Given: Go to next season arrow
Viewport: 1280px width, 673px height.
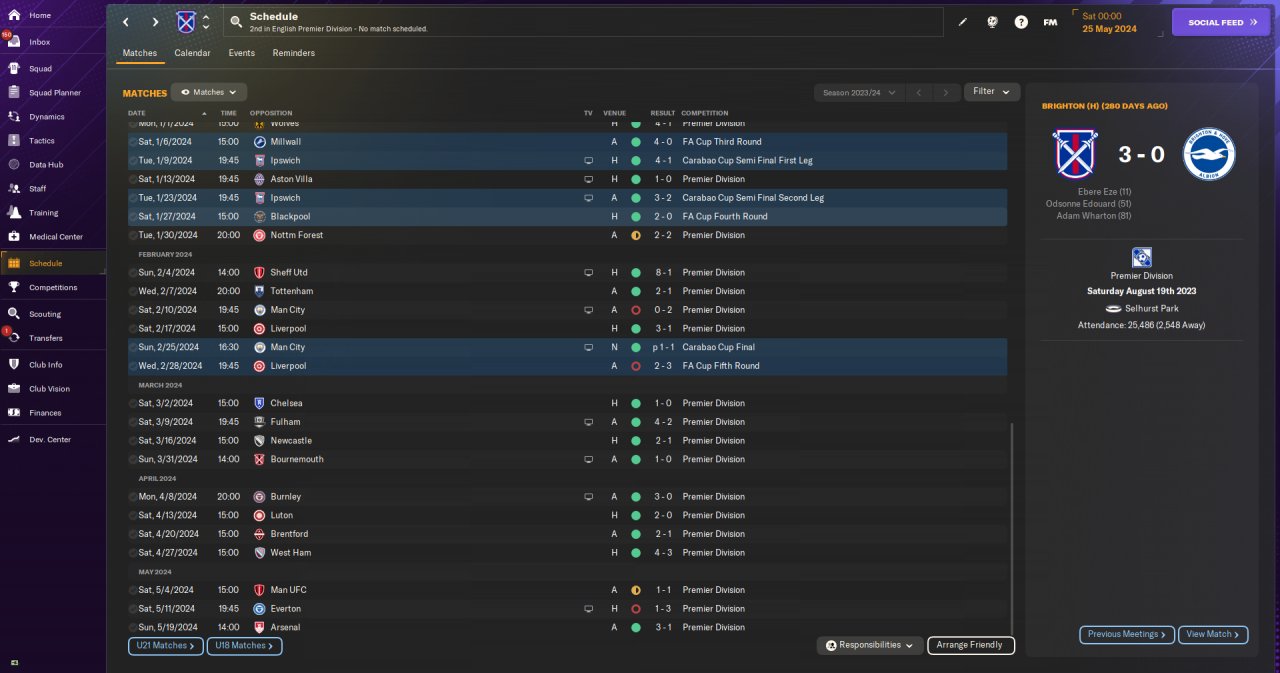Looking at the screenshot, I should click(946, 92).
